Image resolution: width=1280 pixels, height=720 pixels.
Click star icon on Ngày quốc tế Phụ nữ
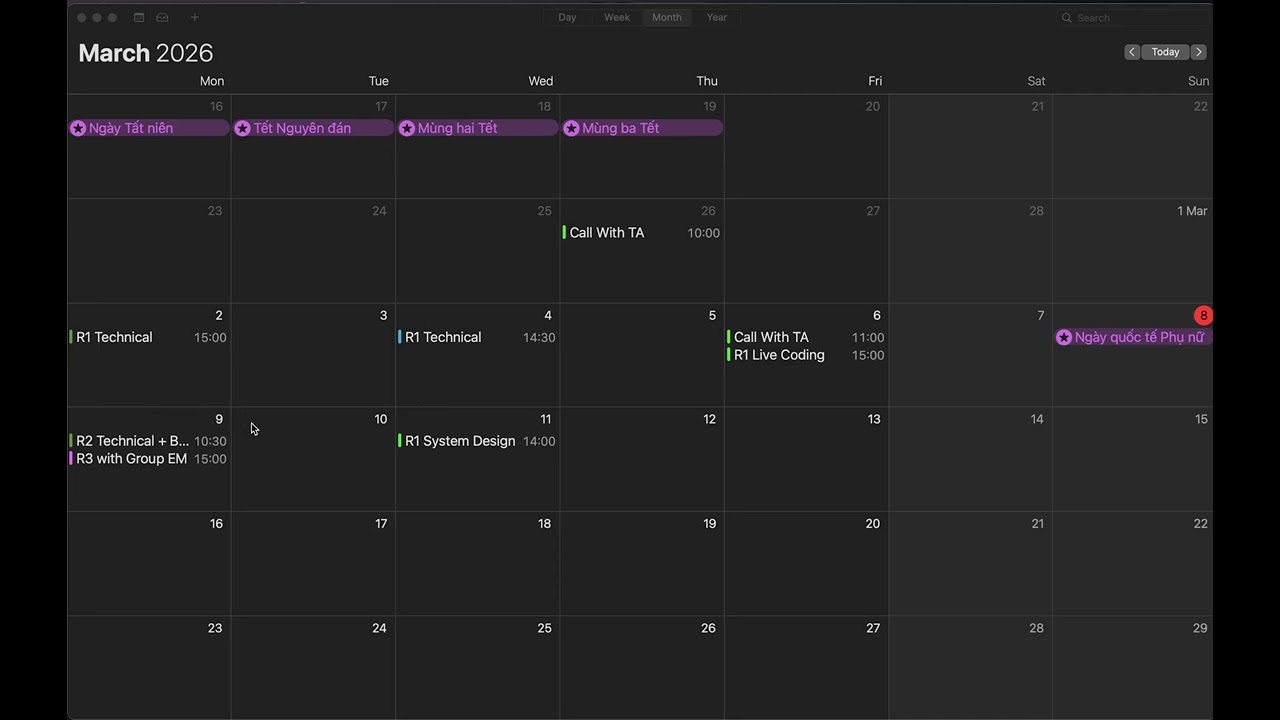1064,338
